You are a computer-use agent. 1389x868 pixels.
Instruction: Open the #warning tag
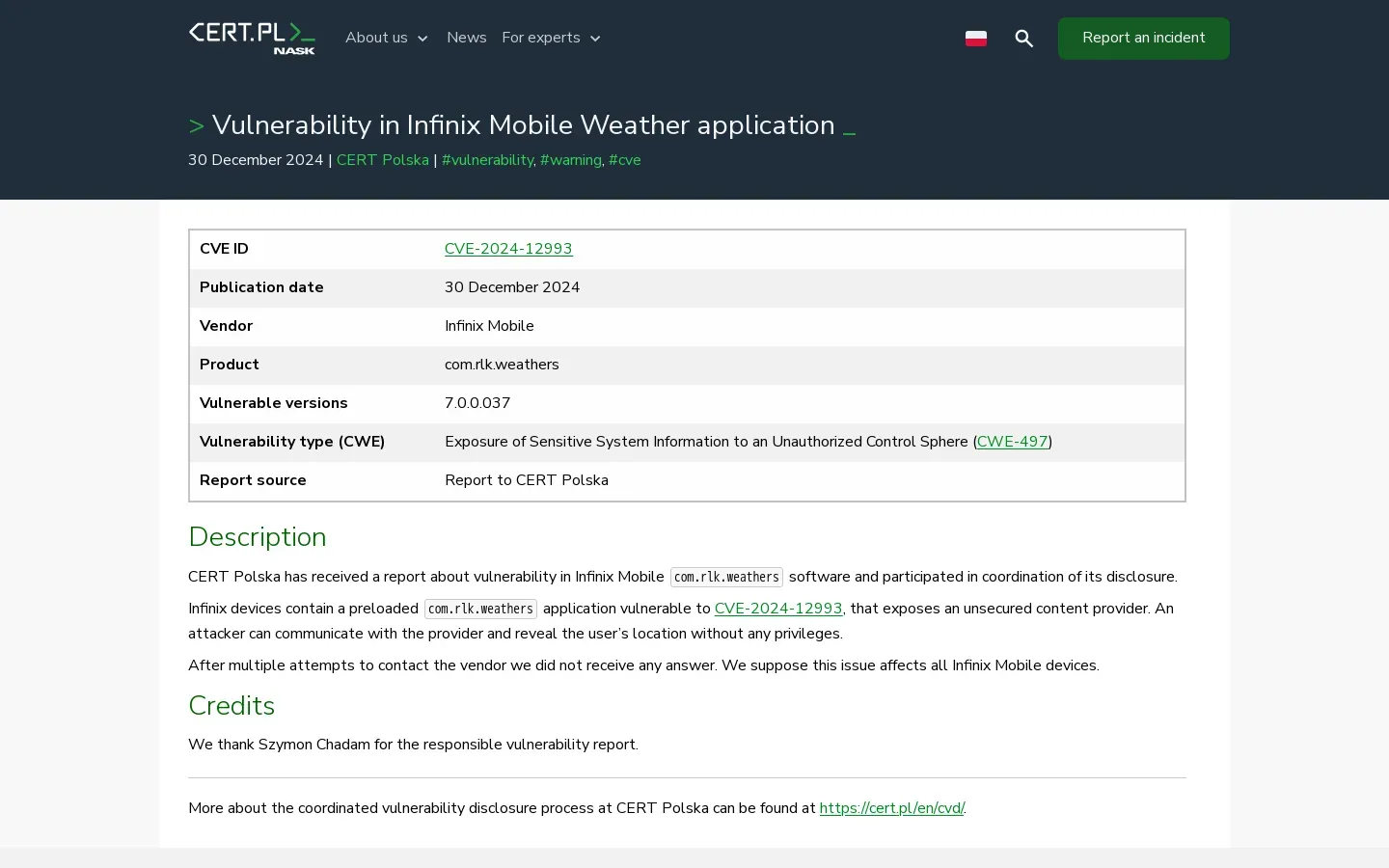click(571, 160)
